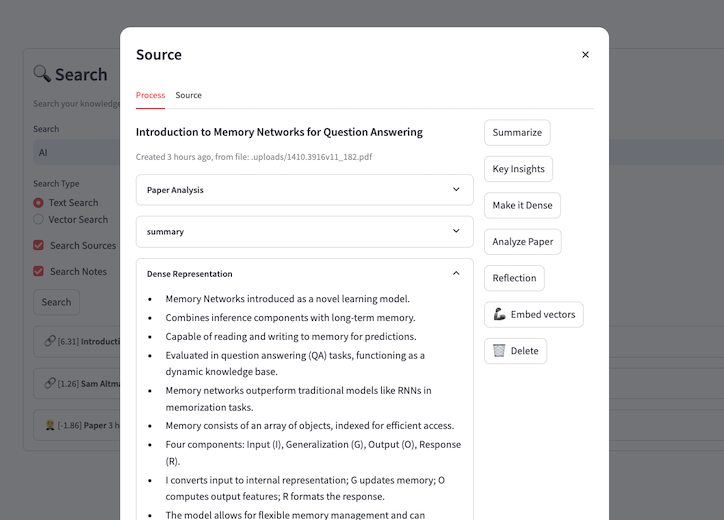The width and height of the screenshot is (724, 520).
Task: Close the Source dialog with X
Action: 585,55
